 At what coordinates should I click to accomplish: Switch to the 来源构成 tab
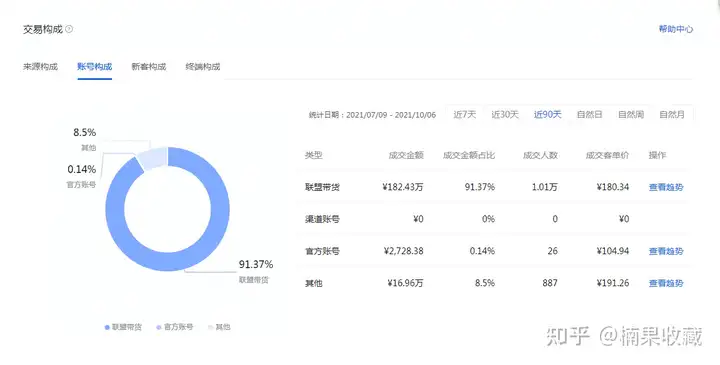tap(40, 67)
